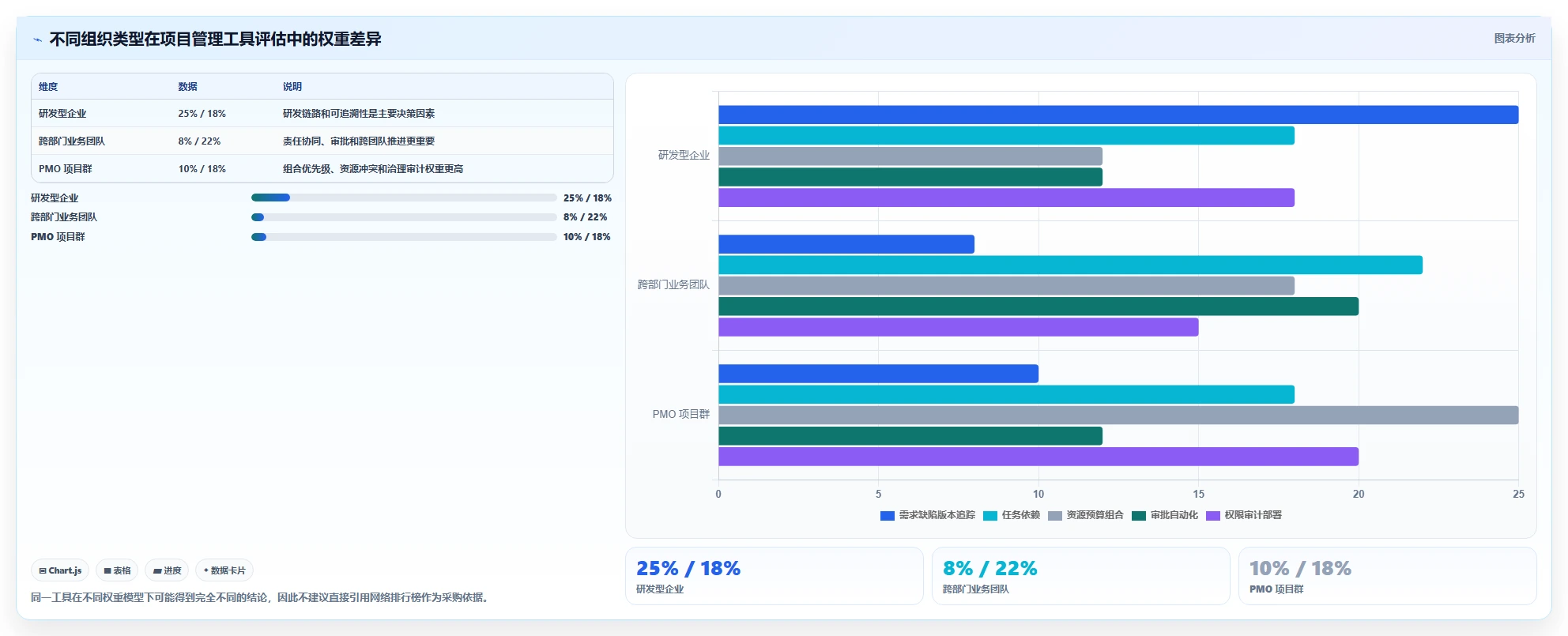Select the 进度 tag pill

167,570
